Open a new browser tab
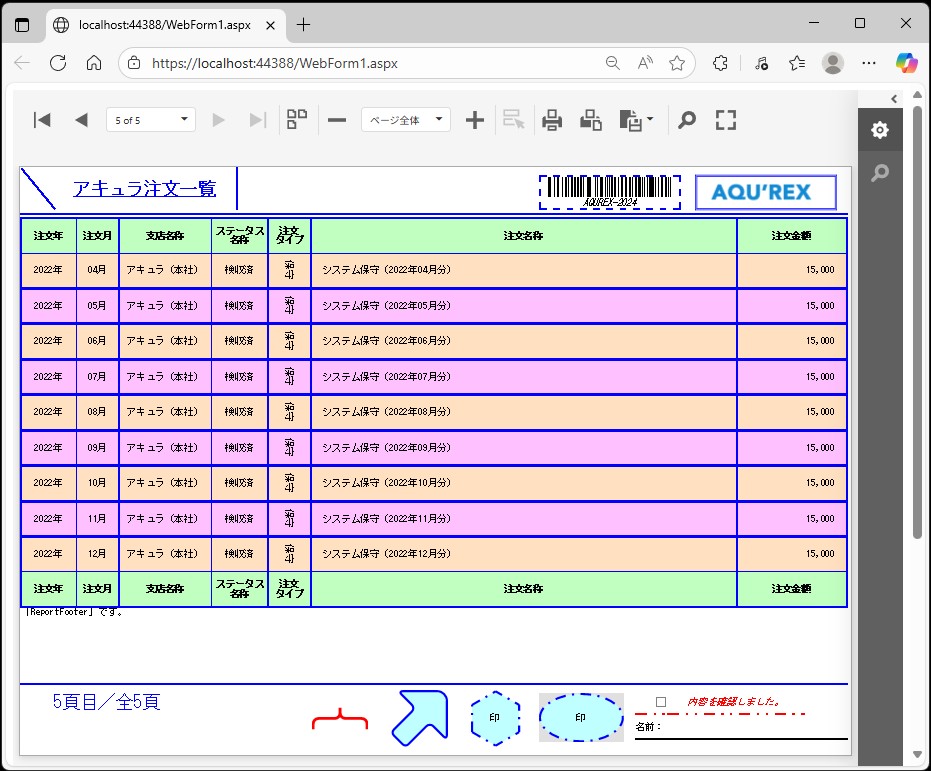 click(304, 24)
